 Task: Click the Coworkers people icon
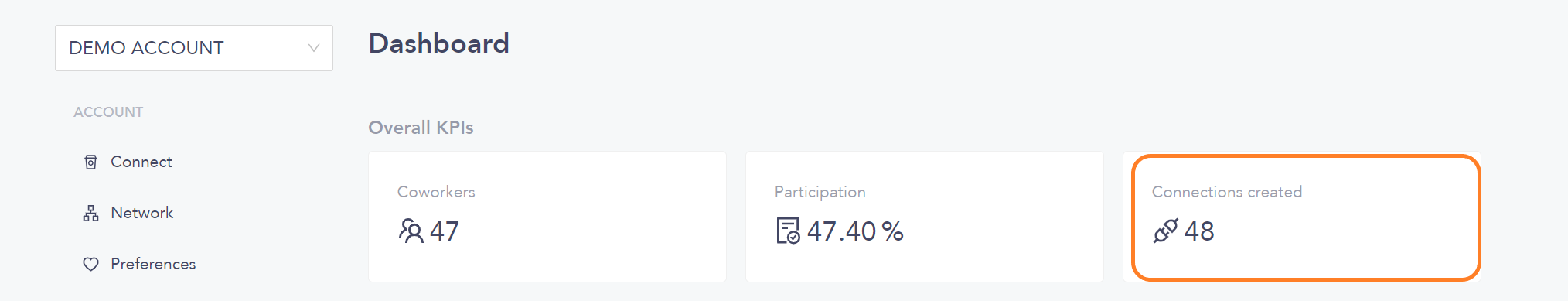point(411,231)
